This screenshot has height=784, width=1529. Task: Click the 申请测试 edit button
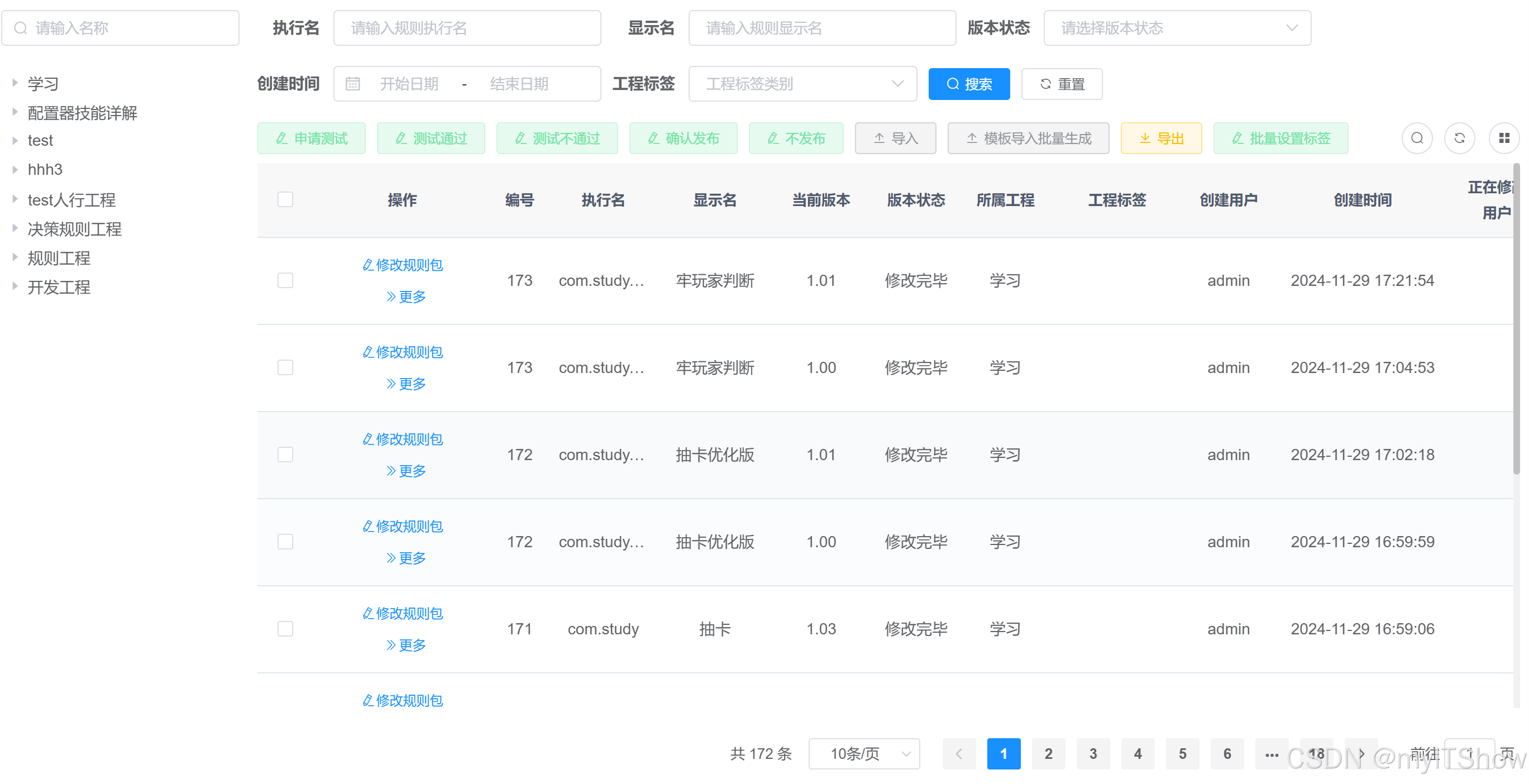pyautogui.click(x=311, y=138)
